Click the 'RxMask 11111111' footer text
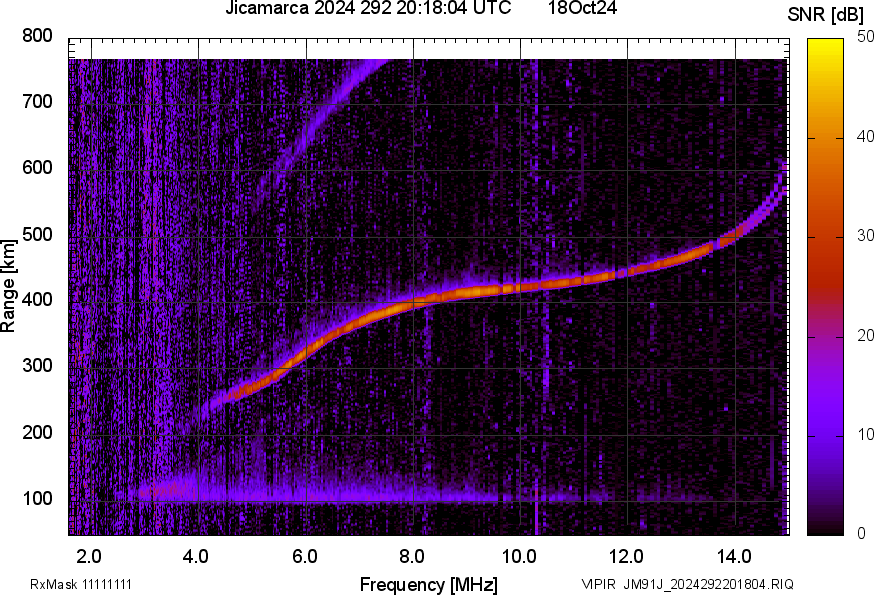The height and width of the screenshot is (595, 874). tap(81, 584)
